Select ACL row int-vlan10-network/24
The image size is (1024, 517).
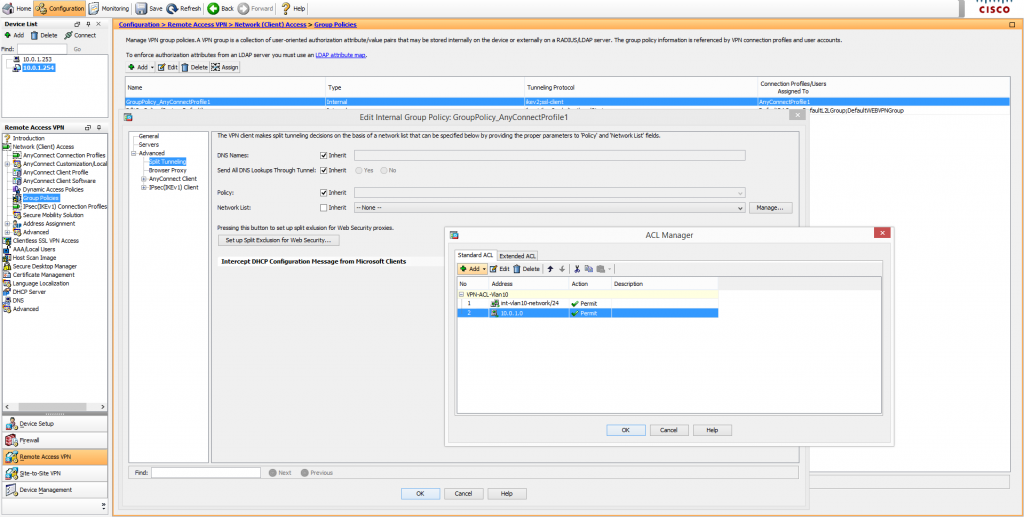[x=587, y=304]
